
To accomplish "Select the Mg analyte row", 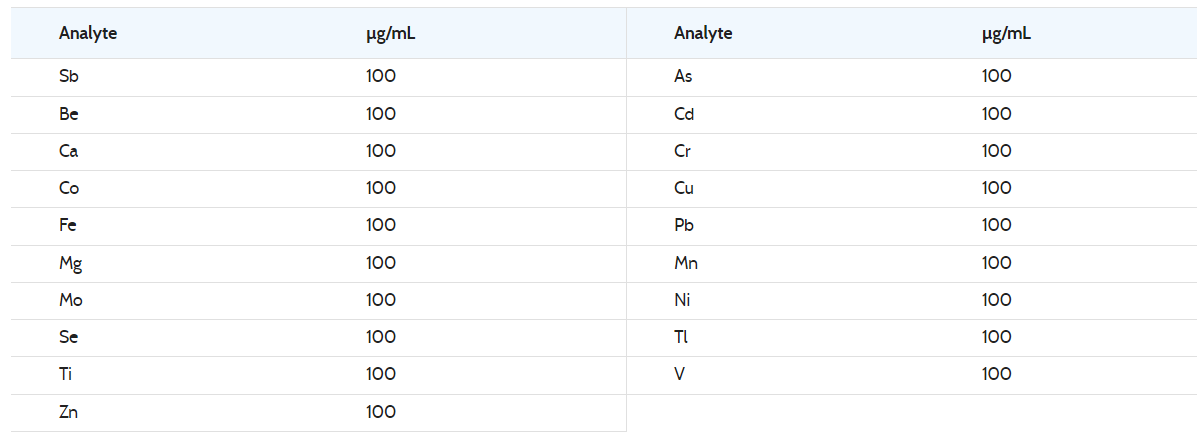I will pyautogui.click(x=70, y=263).
